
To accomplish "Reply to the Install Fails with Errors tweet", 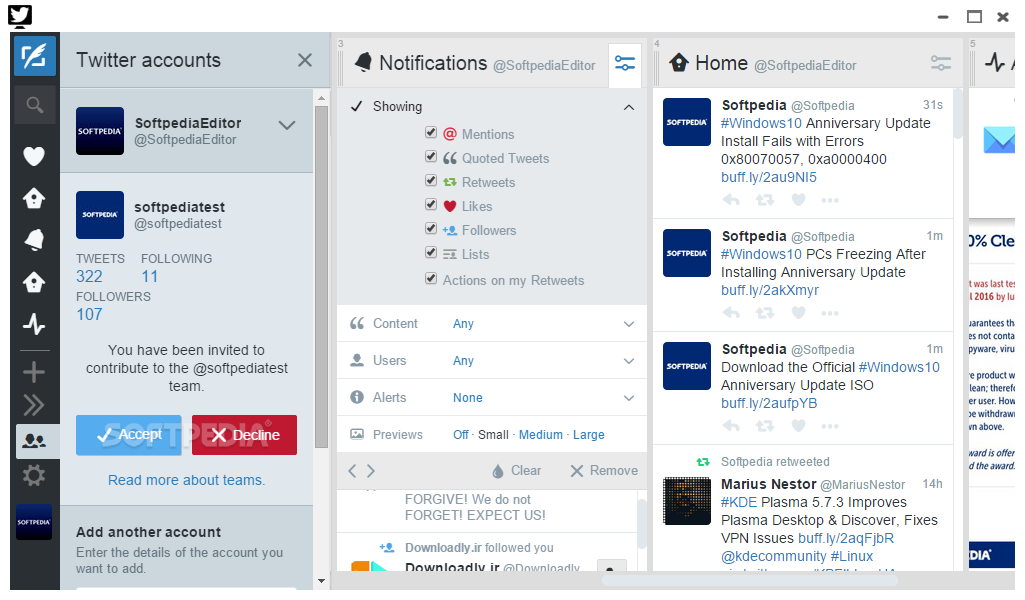I will pos(731,200).
